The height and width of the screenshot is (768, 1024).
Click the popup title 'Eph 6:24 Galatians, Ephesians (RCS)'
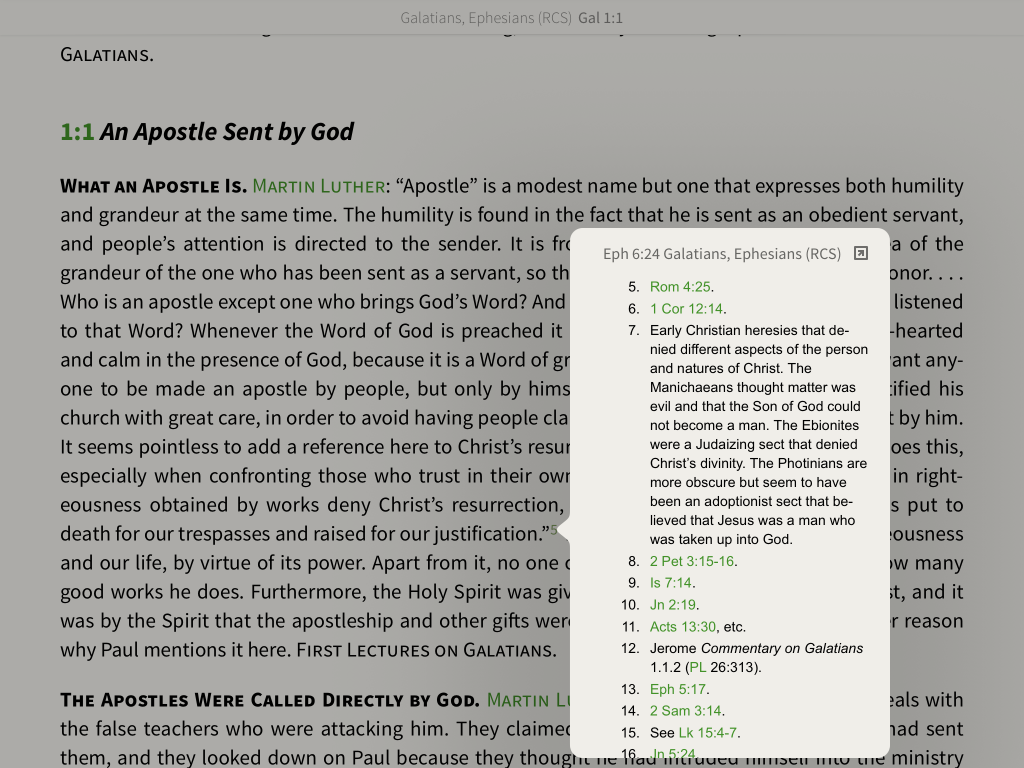coord(722,253)
